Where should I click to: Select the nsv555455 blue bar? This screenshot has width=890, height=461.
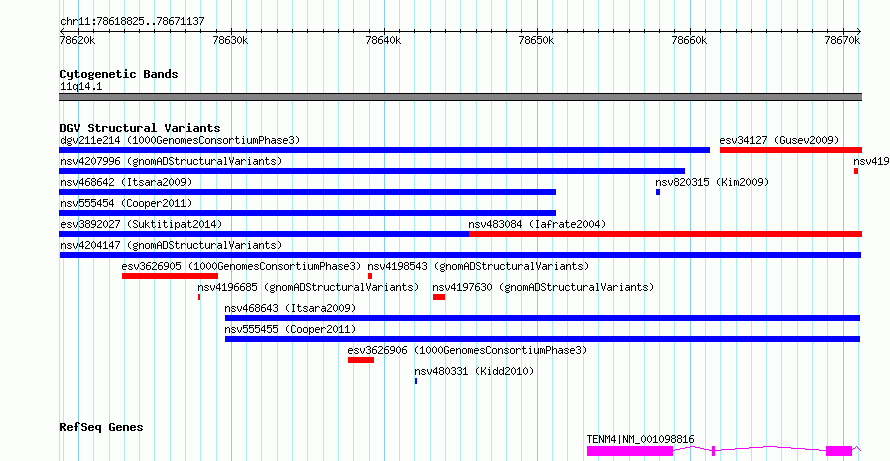(x=543, y=339)
